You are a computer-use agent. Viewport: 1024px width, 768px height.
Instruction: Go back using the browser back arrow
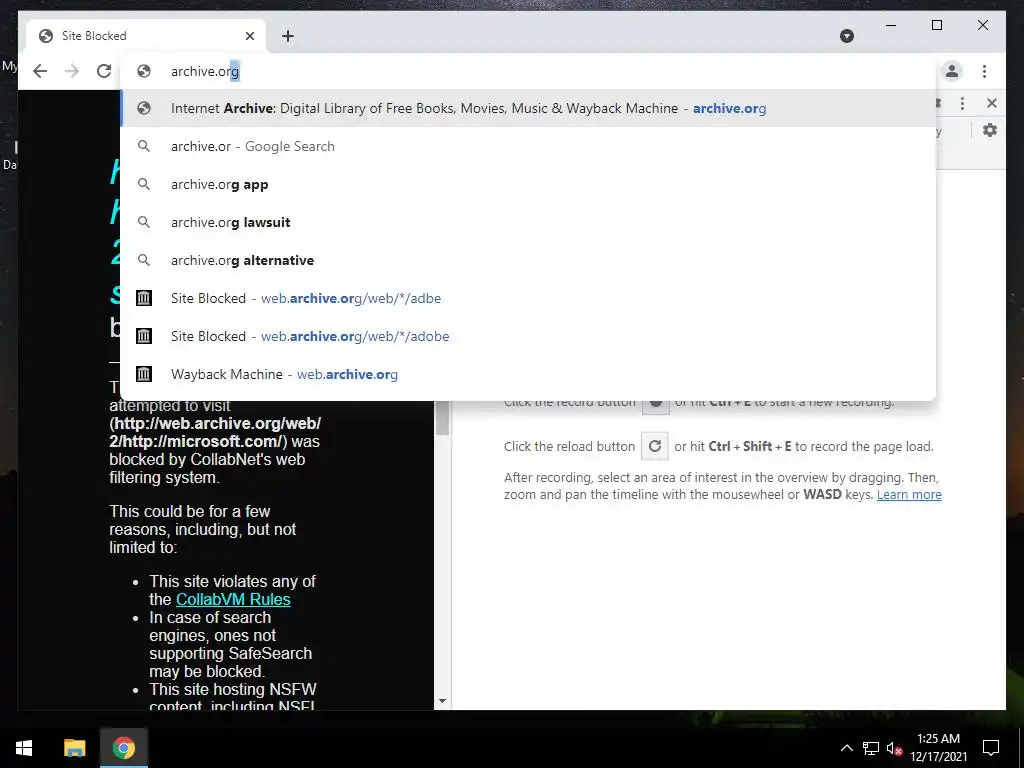tap(40, 71)
